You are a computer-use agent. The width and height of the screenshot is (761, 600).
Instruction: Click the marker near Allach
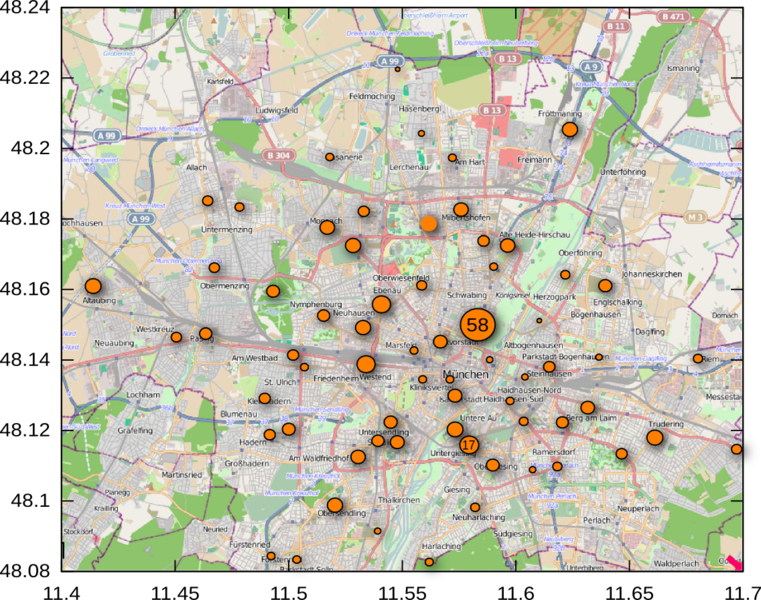(208, 201)
